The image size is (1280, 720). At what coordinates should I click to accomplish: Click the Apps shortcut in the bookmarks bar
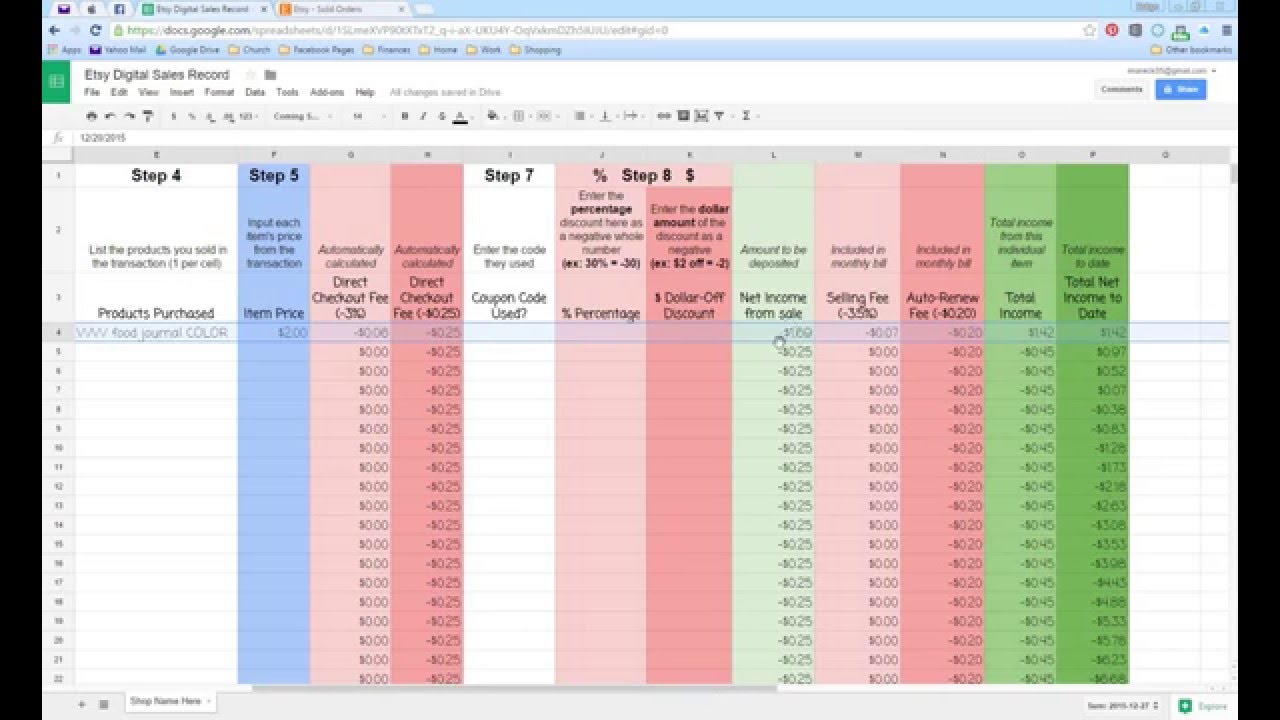[x=64, y=50]
